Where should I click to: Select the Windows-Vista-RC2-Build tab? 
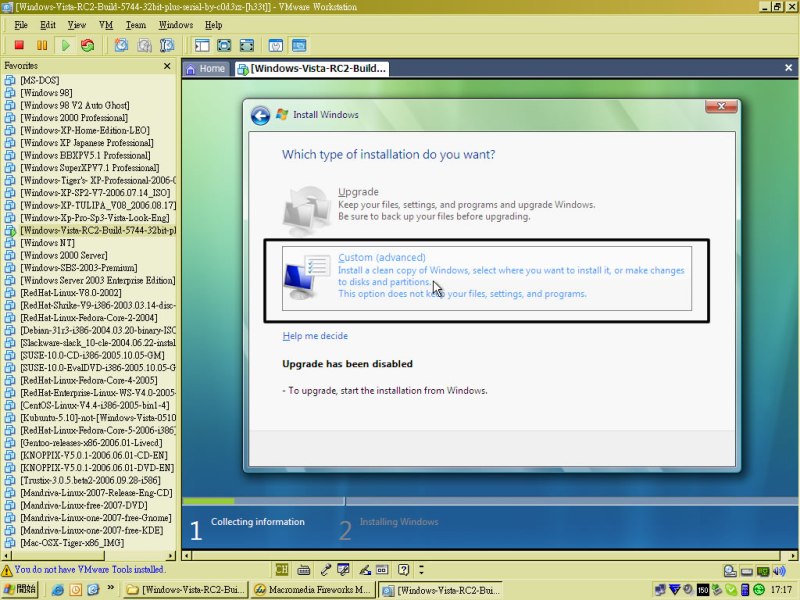point(312,68)
